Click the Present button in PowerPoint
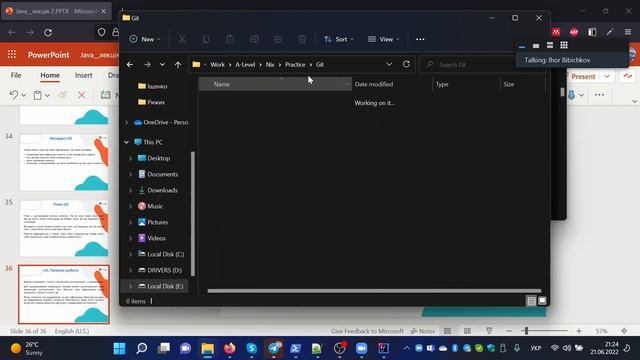 (583, 76)
